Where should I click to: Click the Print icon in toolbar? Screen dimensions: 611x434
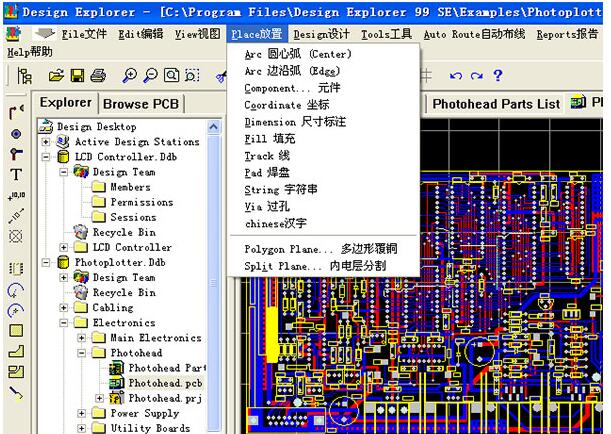[98, 76]
